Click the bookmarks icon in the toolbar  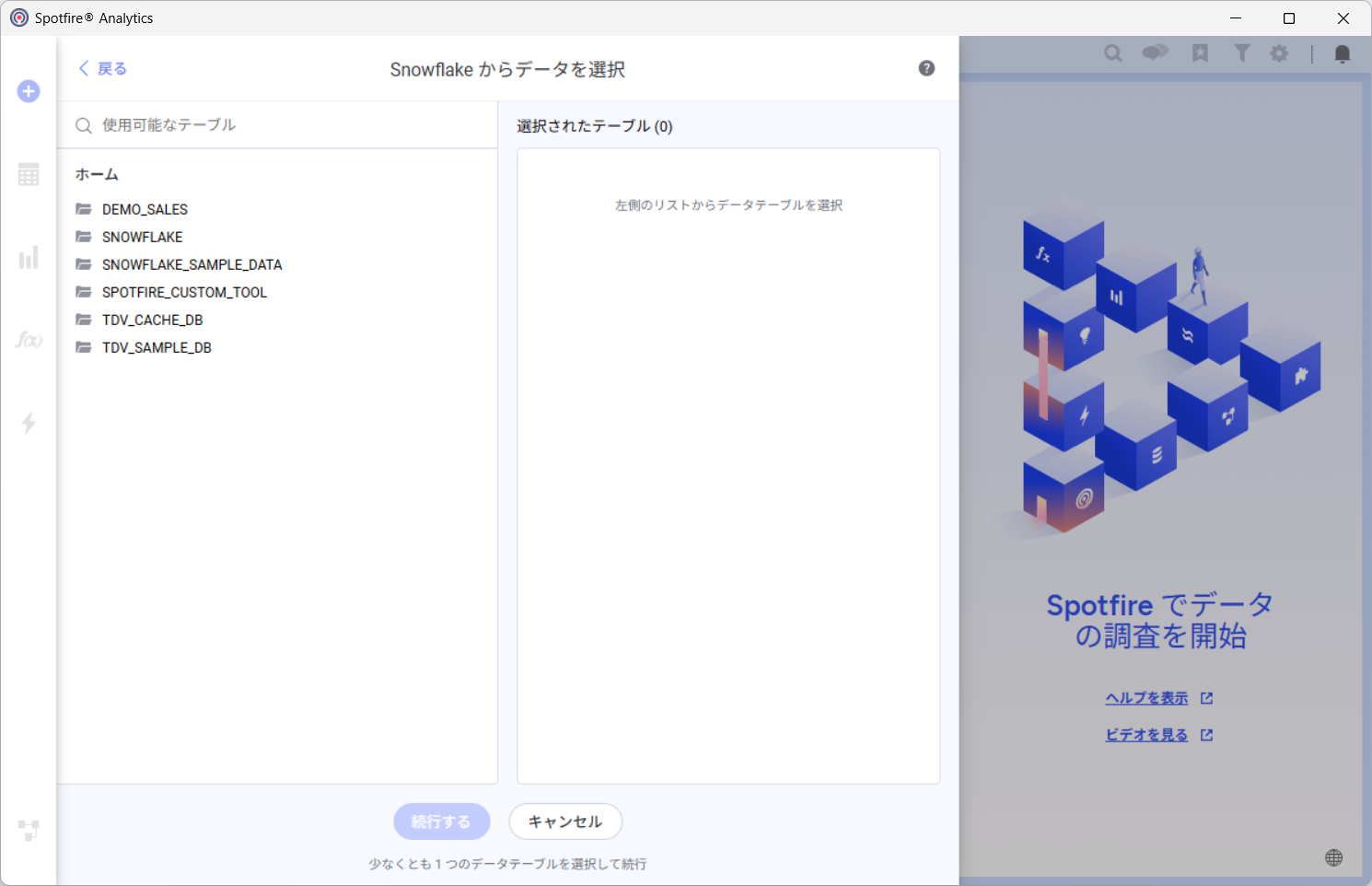pos(1200,53)
